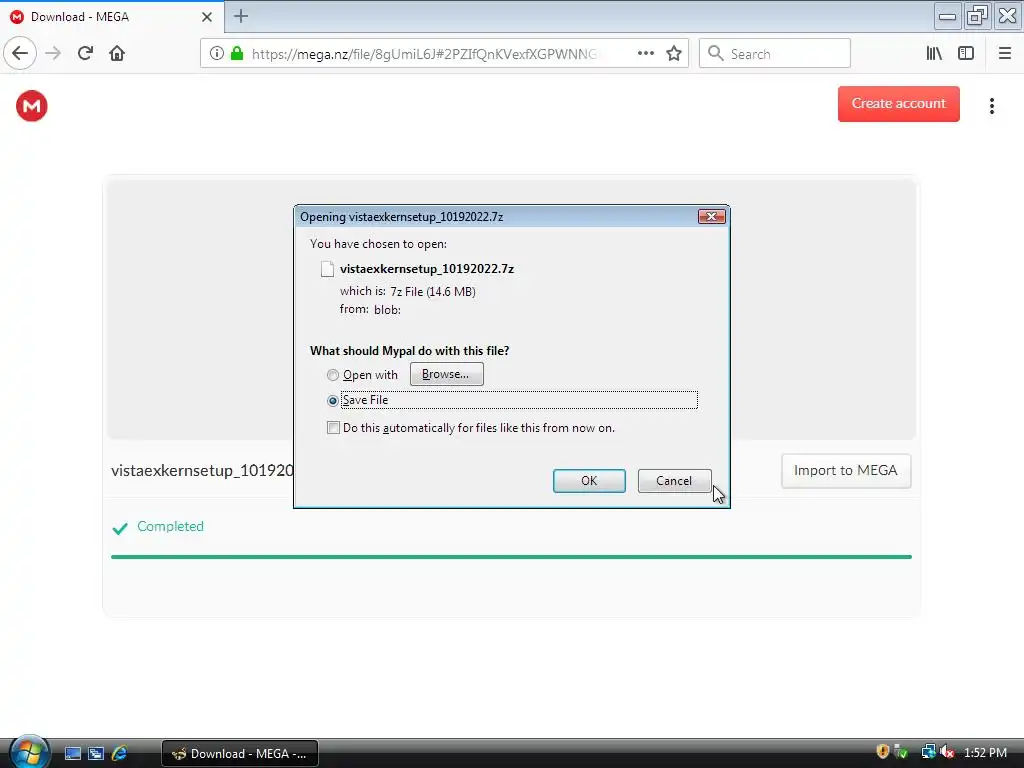Click Download - MEGA taskbar button
Image resolution: width=1024 pixels, height=768 pixels.
click(x=240, y=754)
